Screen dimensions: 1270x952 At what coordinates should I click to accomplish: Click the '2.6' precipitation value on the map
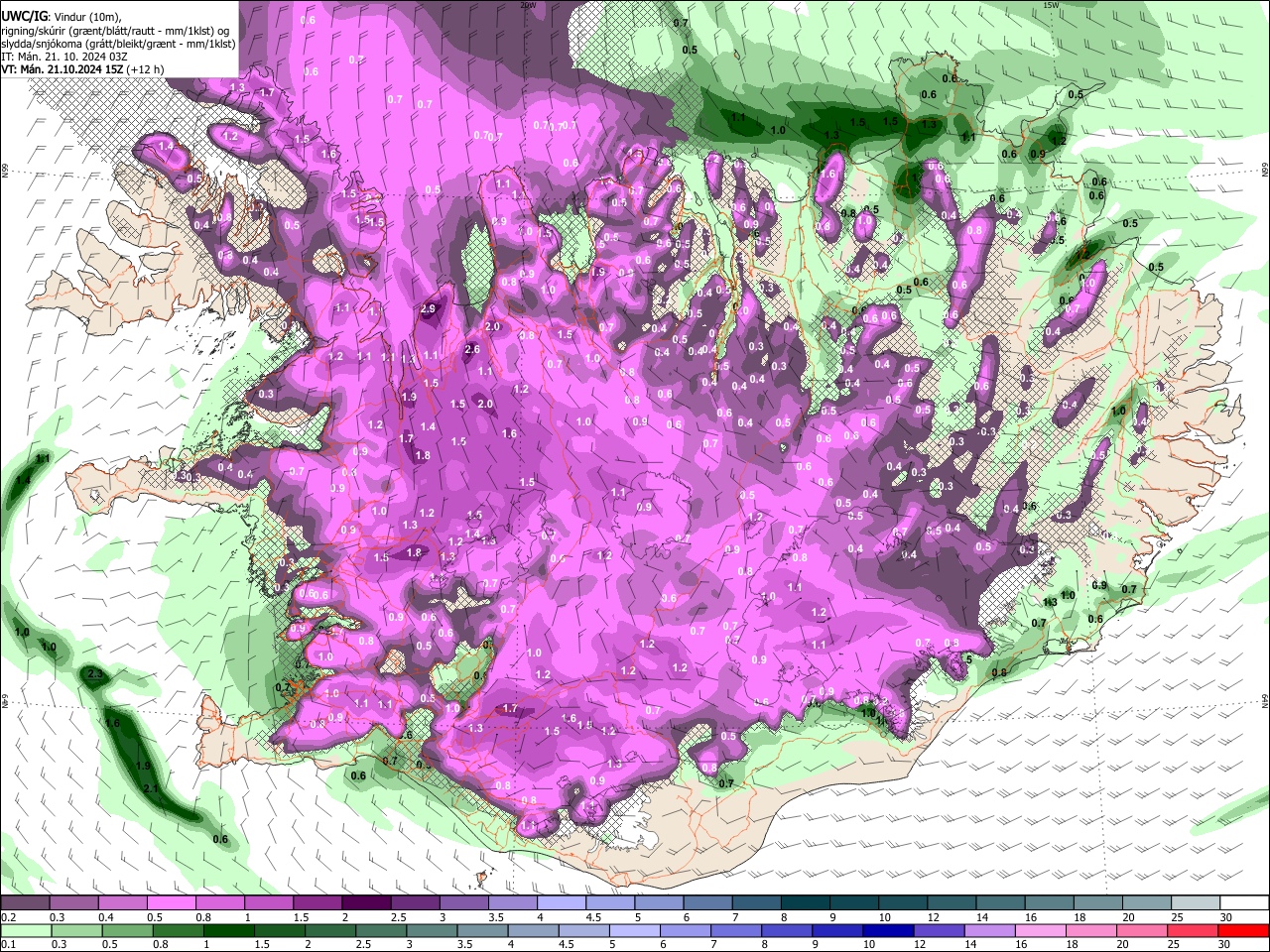pos(472,349)
